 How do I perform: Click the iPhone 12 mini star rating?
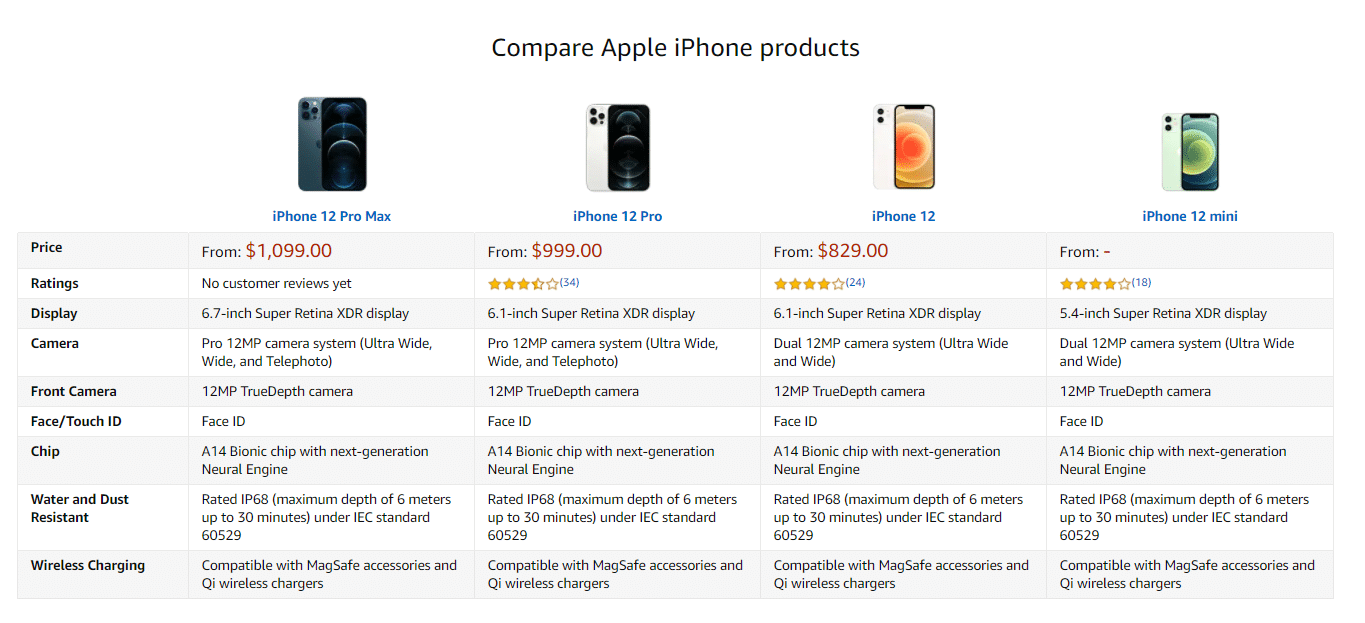tap(1095, 284)
